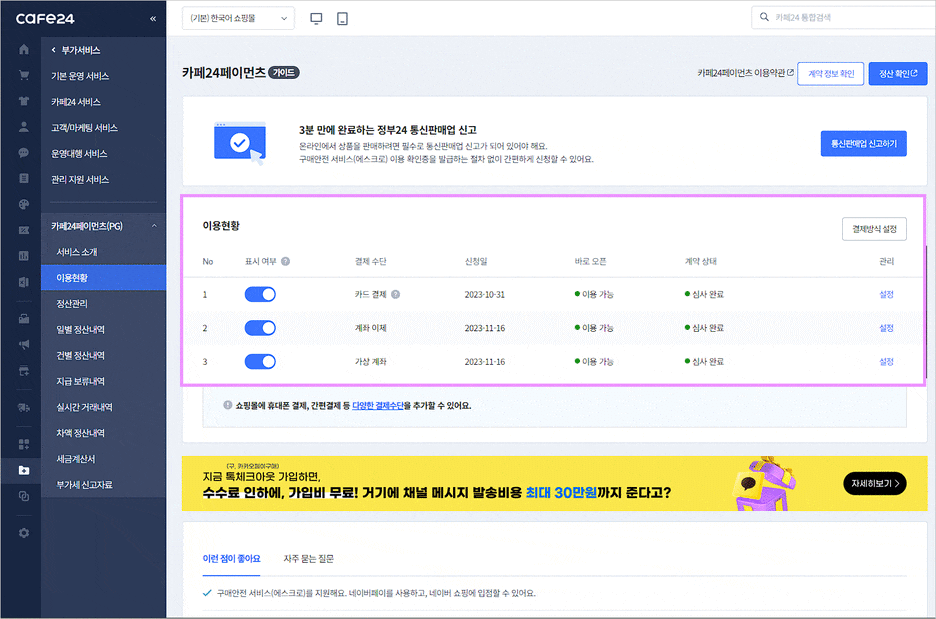Collapse the 카페24페이먼츠(PG) menu section
This screenshot has width=936, height=619.
click(154, 226)
